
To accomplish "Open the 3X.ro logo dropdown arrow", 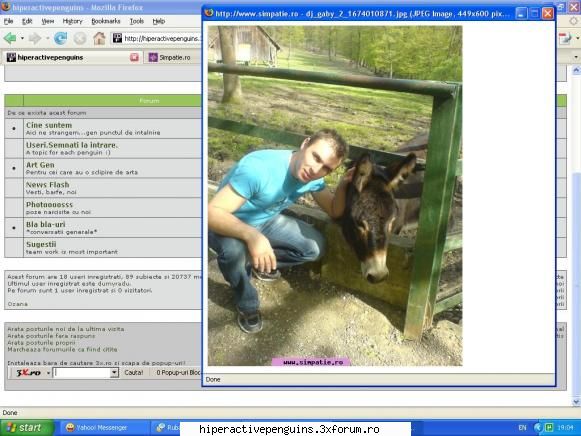I will click(48, 373).
